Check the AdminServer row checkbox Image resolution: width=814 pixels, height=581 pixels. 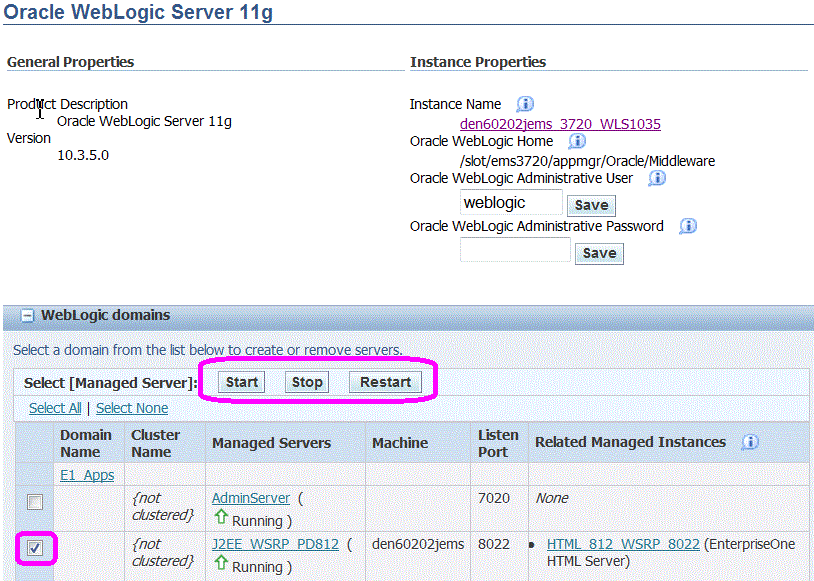click(x=35, y=502)
